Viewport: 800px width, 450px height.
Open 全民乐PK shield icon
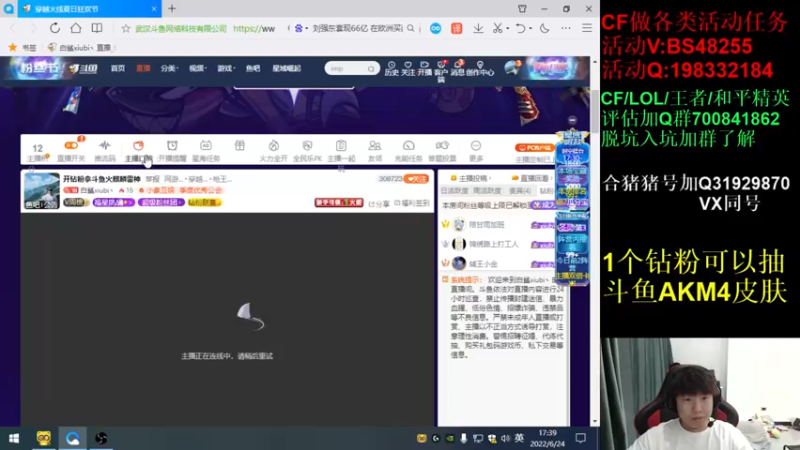[x=307, y=151]
